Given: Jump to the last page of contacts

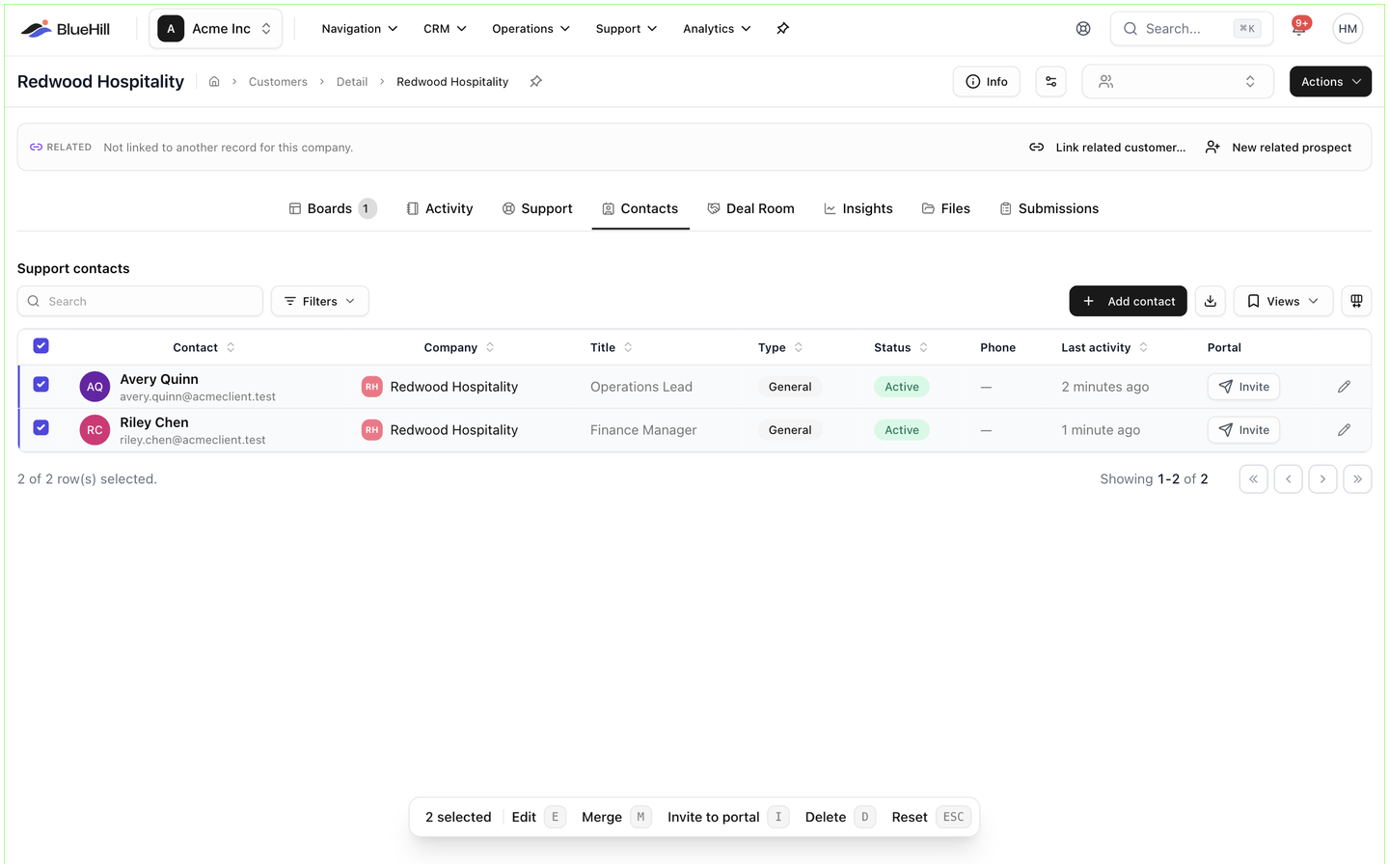Looking at the screenshot, I should point(1357,479).
